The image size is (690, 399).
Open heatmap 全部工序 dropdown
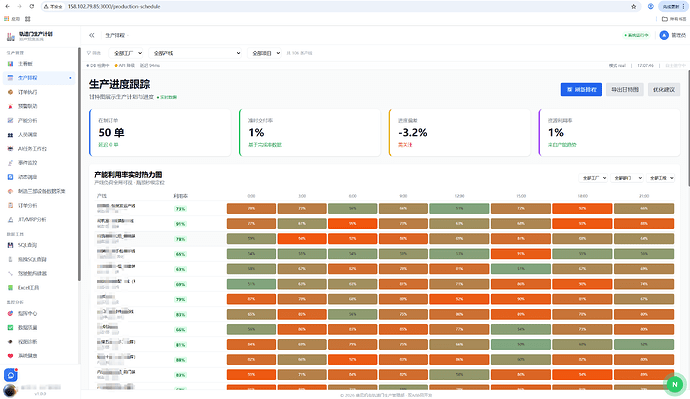tap(661, 178)
